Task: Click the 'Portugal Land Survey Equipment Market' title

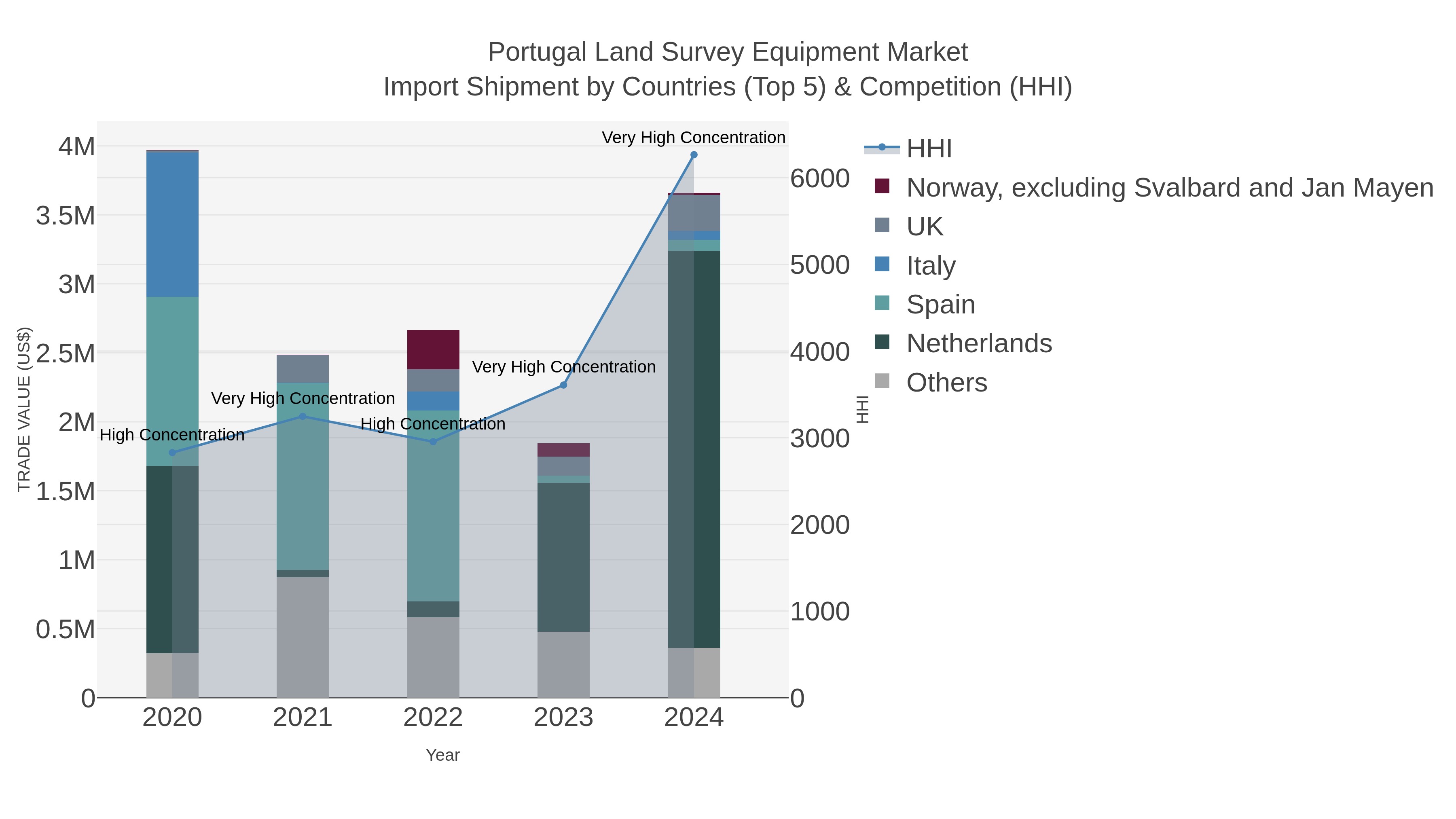Action: (x=728, y=52)
